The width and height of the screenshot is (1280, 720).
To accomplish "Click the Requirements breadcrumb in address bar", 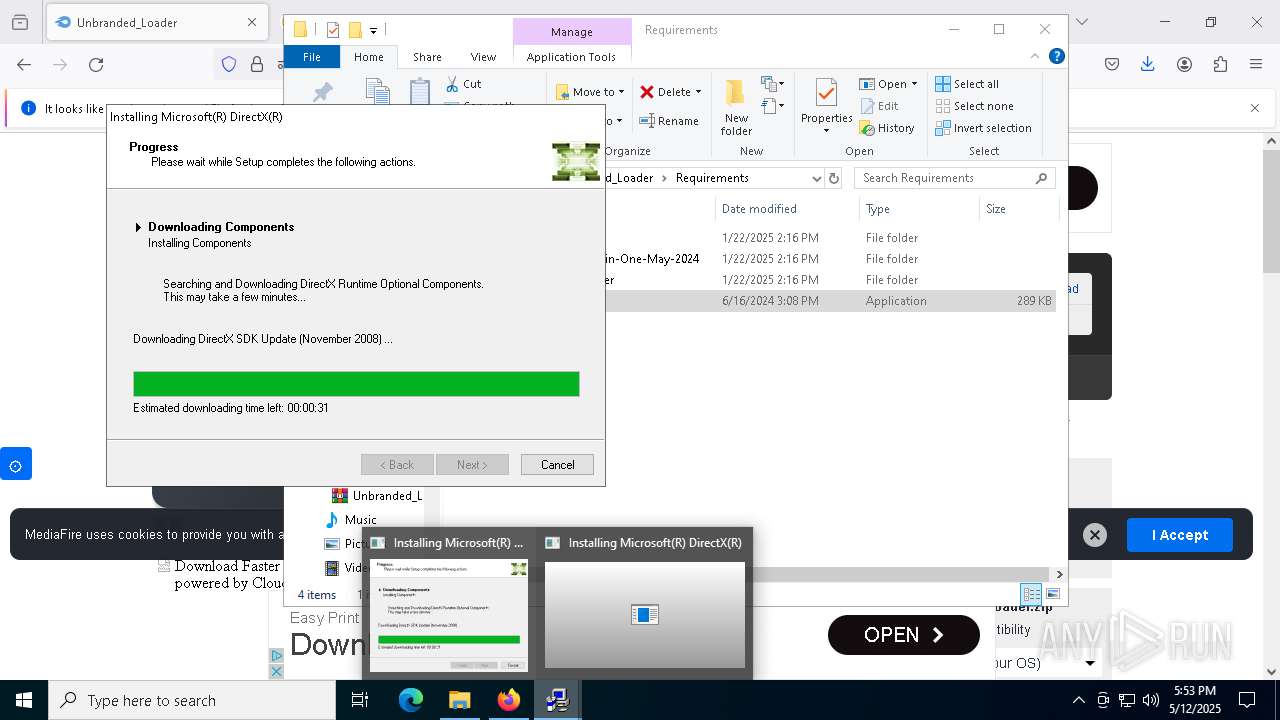I will coord(712,178).
